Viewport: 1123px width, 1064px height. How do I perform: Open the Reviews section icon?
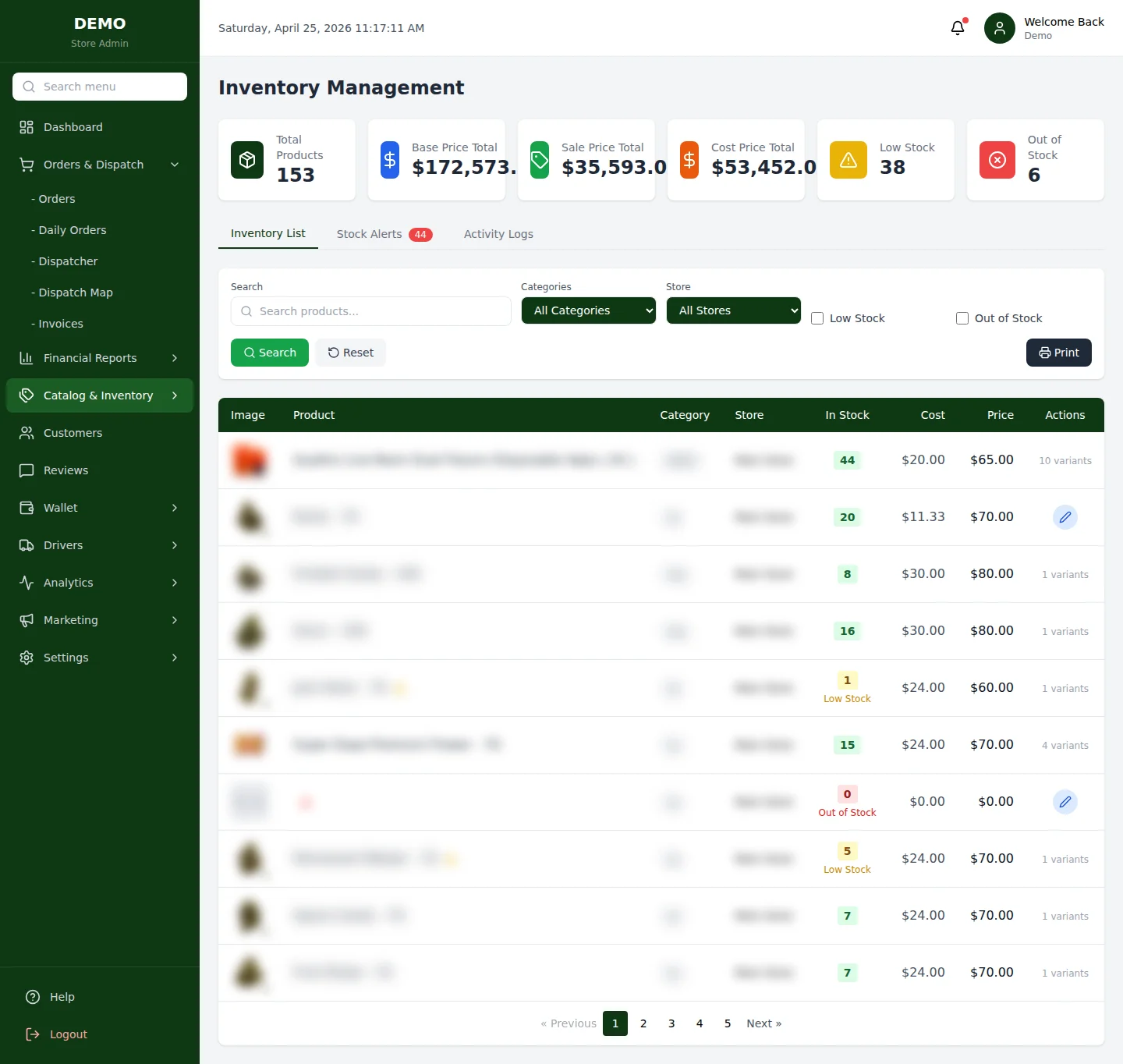pyautogui.click(x=27, y=470)
